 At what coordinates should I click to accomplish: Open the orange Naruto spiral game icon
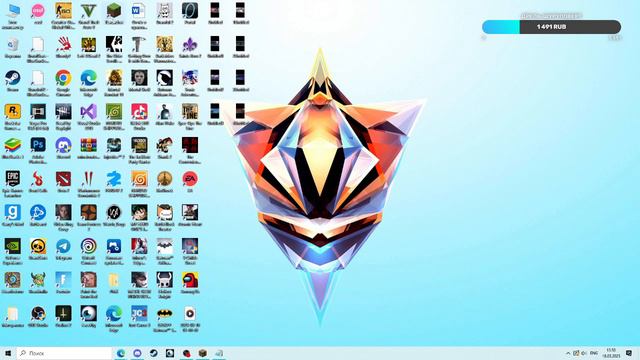pos(139,179)
